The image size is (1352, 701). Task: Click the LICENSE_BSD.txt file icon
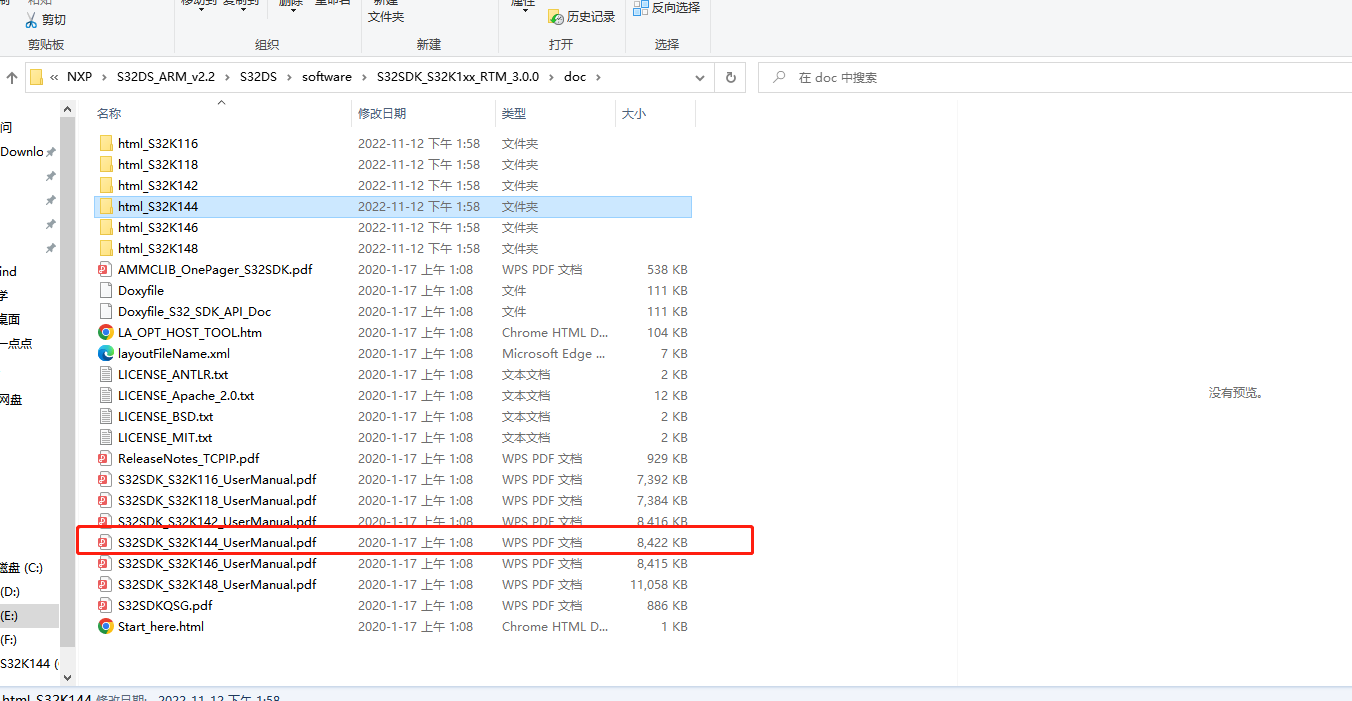(x=106, y=416)
